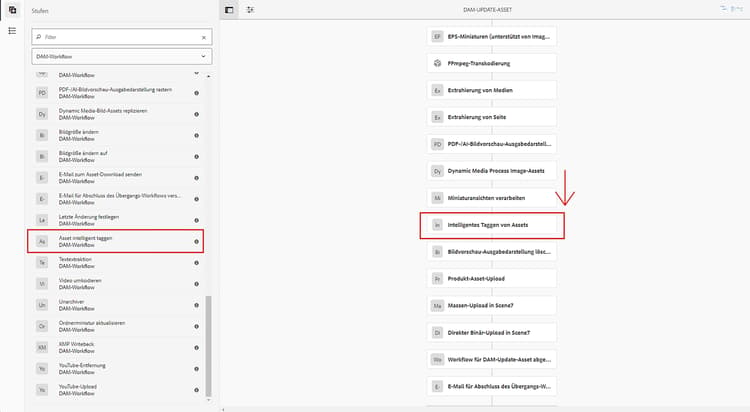Screen dimensions: 750x412
Task: Show info for Dynamic Media-Bild-Assets replizieren
Action: click(x=197, y=114)
